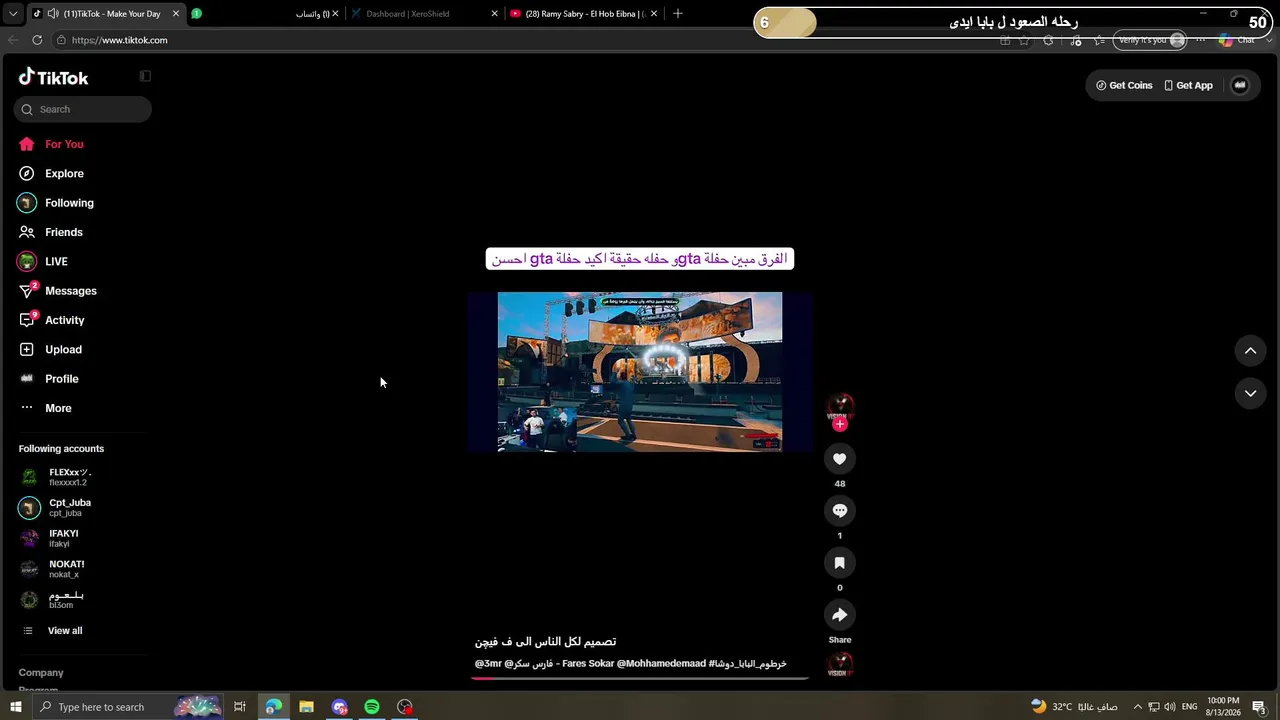Collapse the TikTok sidebar panel
1280x720 pixels.
145,76
